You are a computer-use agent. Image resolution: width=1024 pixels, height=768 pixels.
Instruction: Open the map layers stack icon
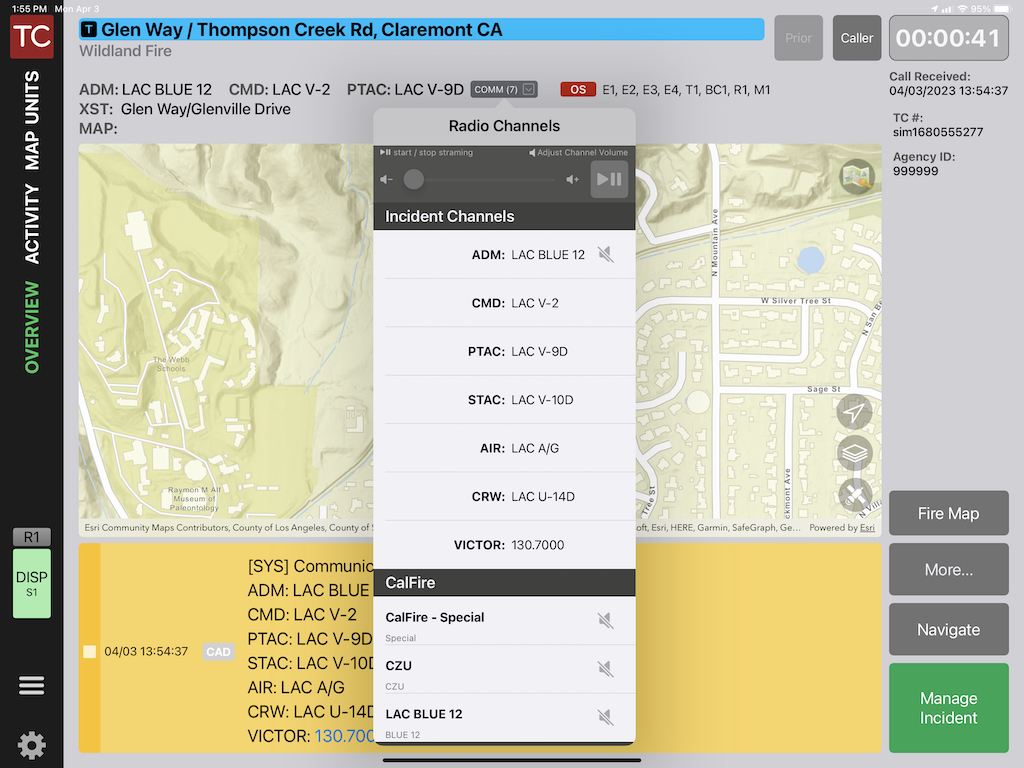click(854, 453)
